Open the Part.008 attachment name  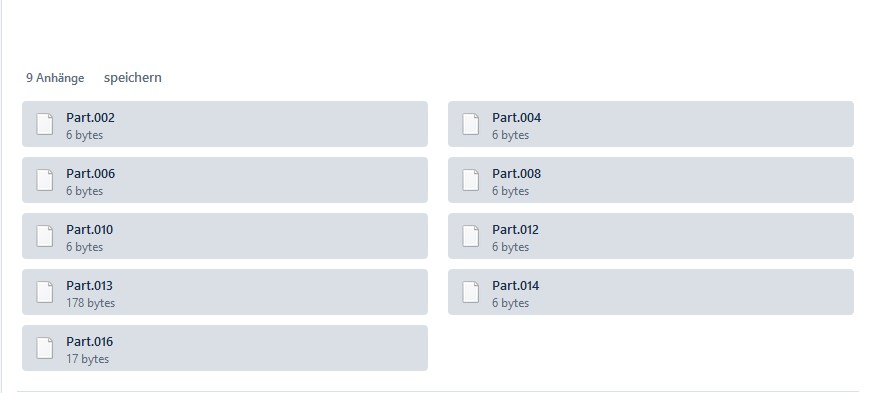(x=517, y=174)
